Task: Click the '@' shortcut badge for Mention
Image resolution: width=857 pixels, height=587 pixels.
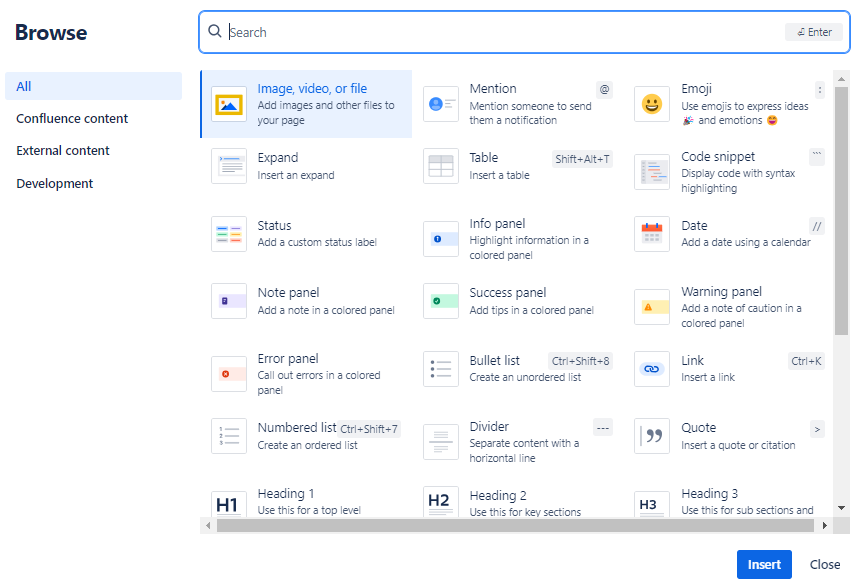Action: 604,90
